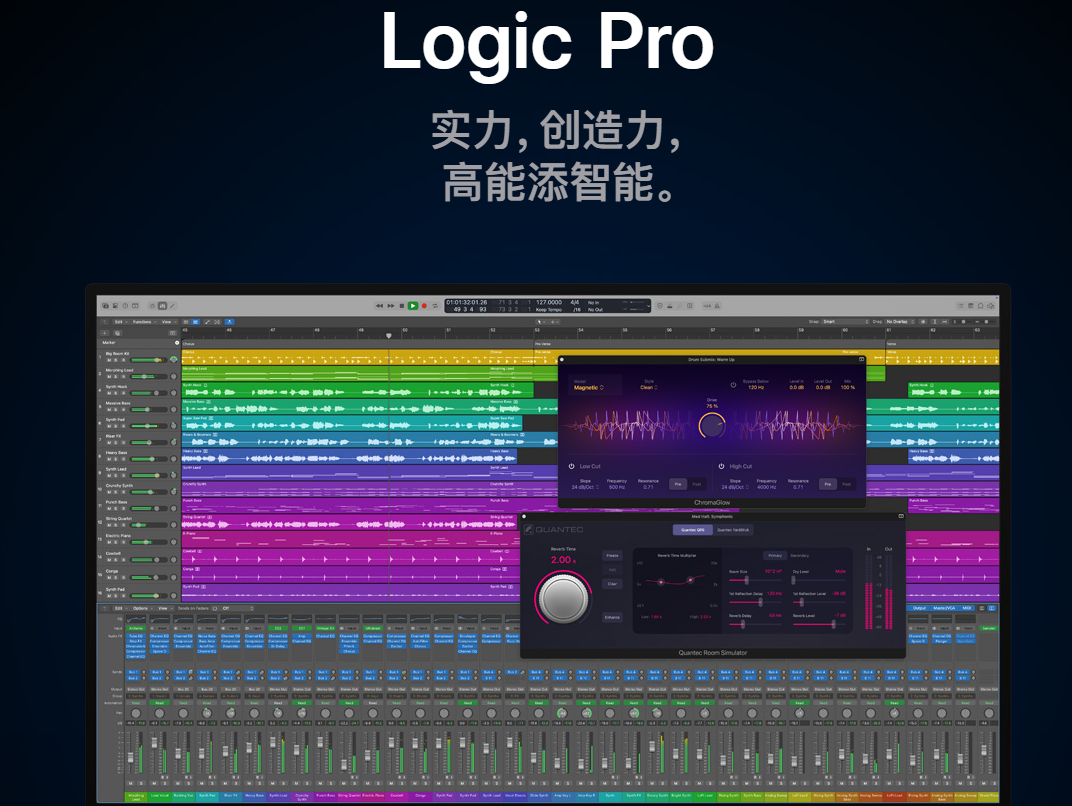Viewport: 1072px width, 806px height.
Task: Mute the String Quartet track
Action: coord(109,525)
